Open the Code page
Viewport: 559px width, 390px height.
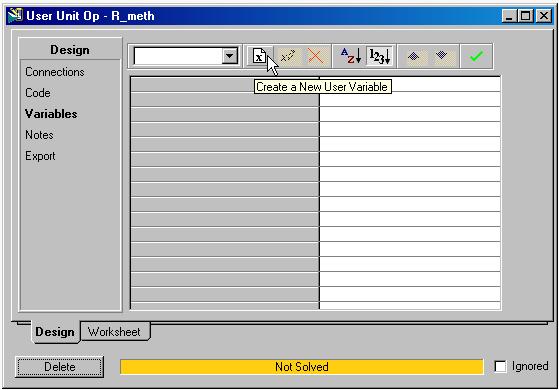point(38,93)
